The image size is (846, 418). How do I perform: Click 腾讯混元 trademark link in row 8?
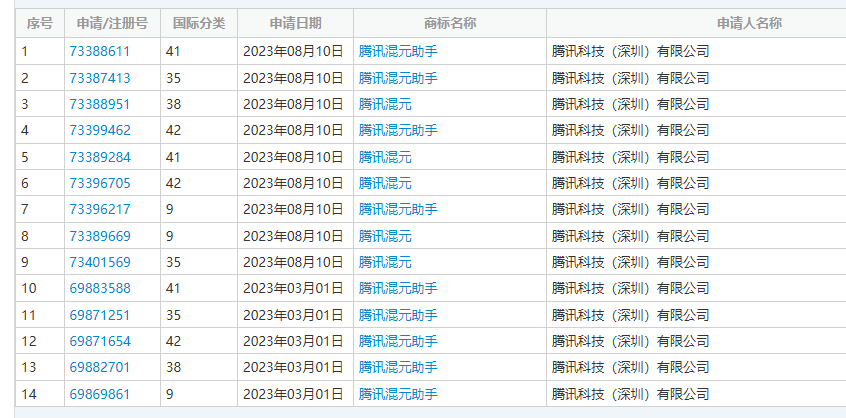tap(385, 236)
